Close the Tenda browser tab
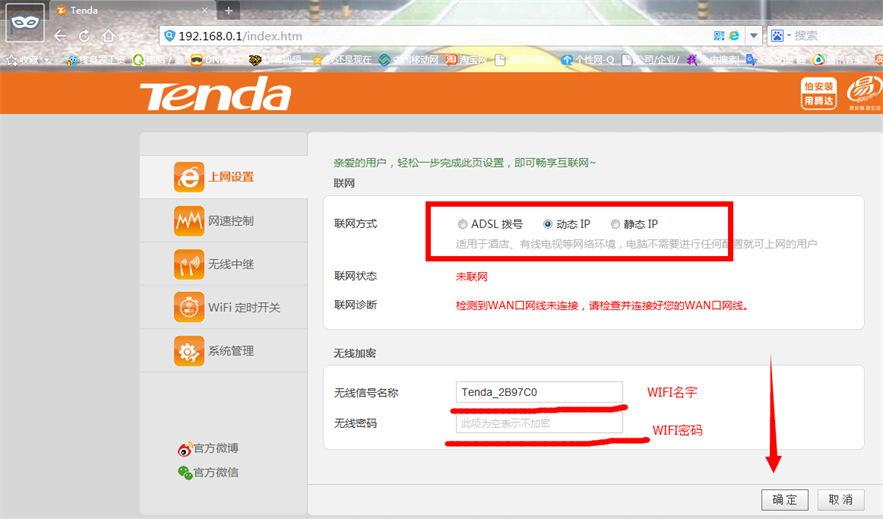 pos(205,10)
